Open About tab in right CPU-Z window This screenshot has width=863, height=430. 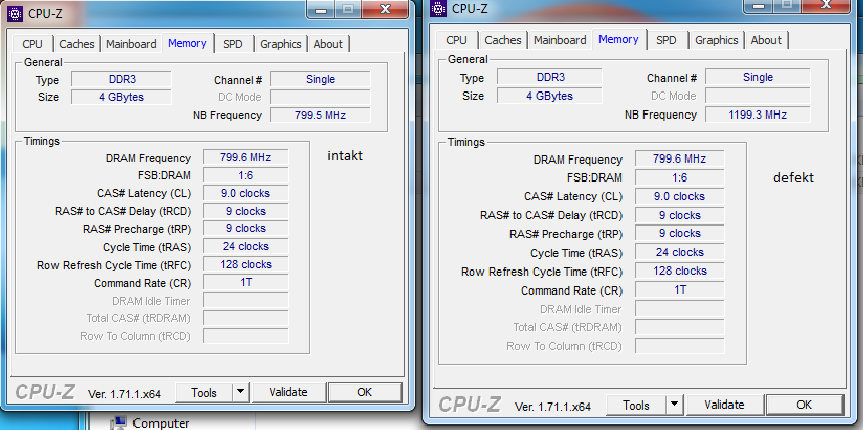click(766, 40)
